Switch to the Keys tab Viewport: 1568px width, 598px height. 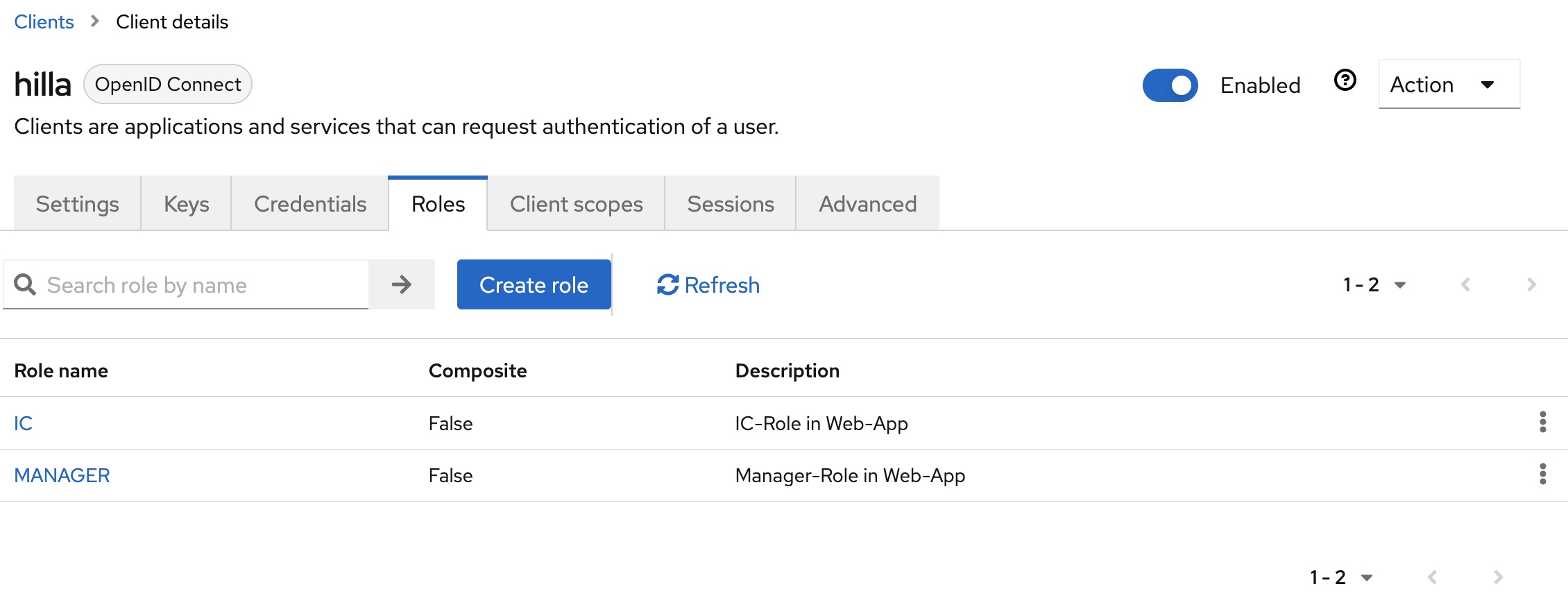187,204
